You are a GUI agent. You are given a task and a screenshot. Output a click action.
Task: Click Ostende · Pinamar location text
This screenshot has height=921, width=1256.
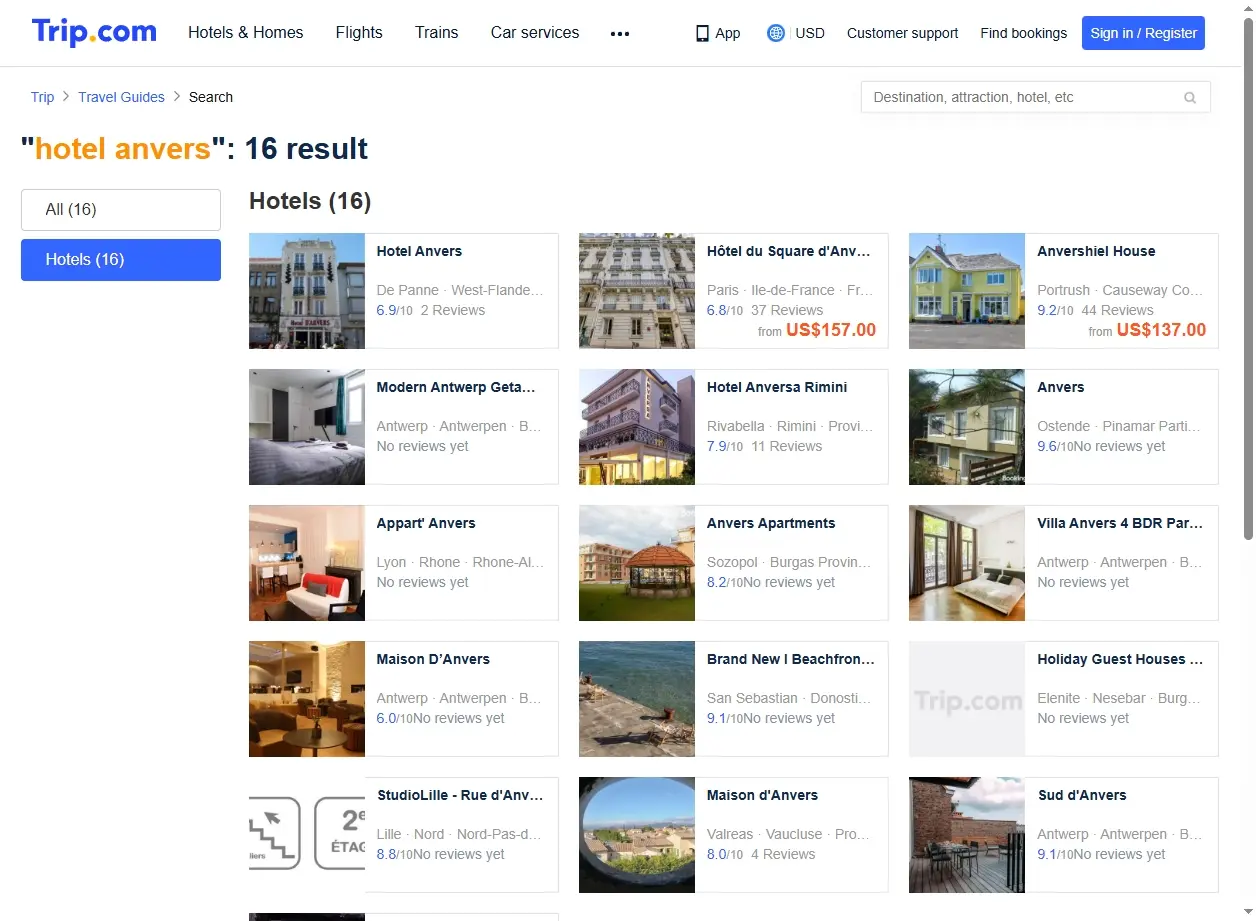(1119, 427)
